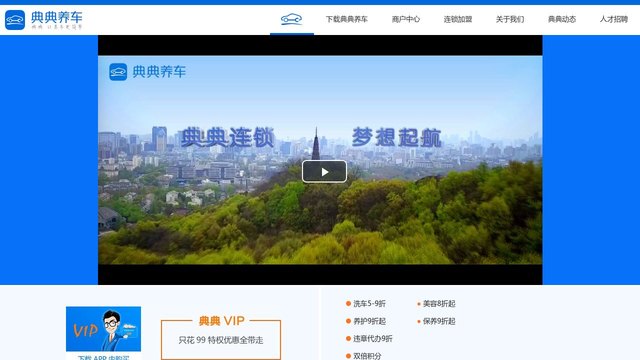Select 关于我们 in navigation
640x360 pixels.
click(510, 19)
